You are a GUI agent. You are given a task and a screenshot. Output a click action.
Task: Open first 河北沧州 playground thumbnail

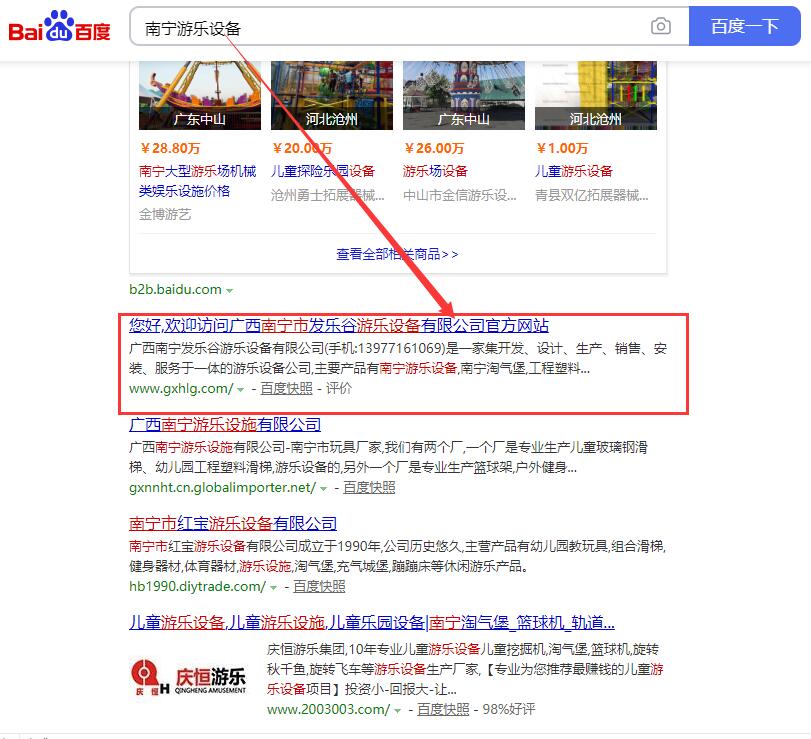click(x=332, y=95)
